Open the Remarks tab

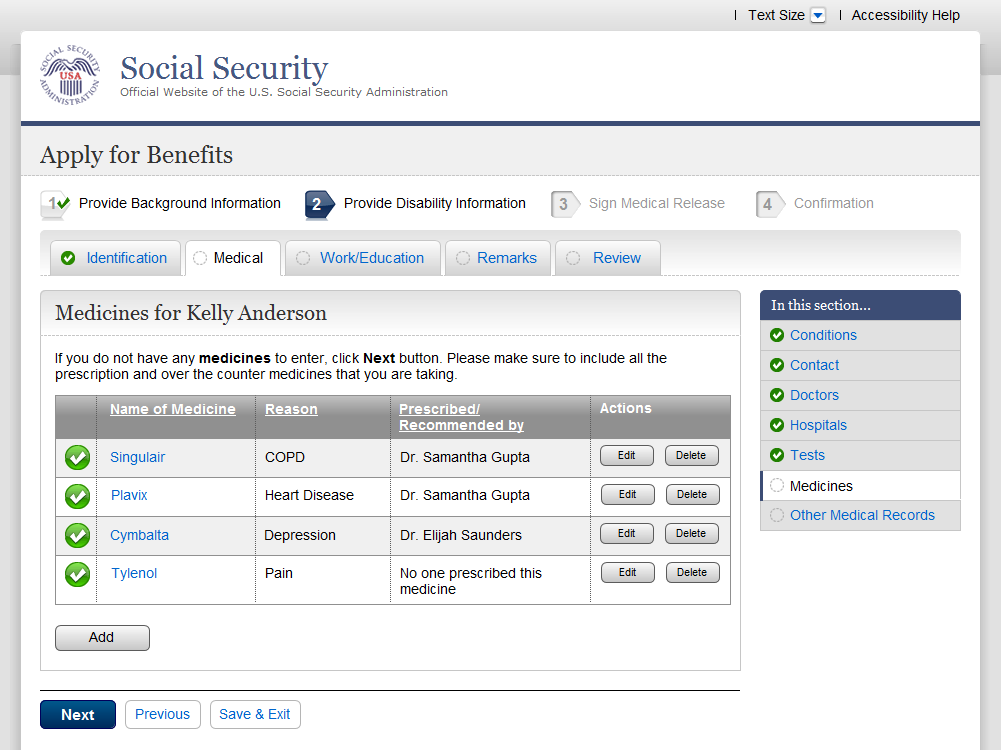click(506, 258)
